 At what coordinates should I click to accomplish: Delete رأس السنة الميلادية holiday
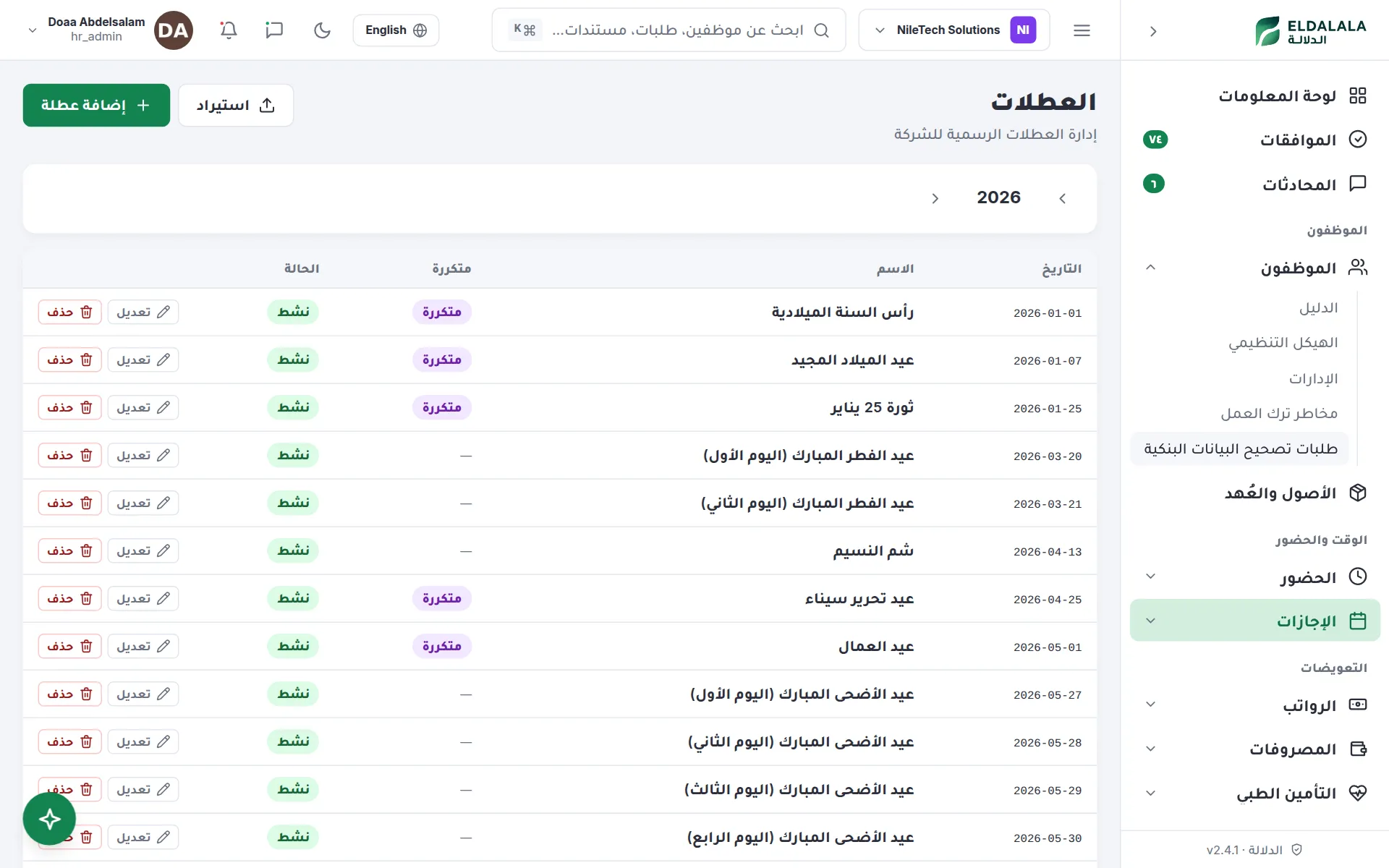point(69,312)
